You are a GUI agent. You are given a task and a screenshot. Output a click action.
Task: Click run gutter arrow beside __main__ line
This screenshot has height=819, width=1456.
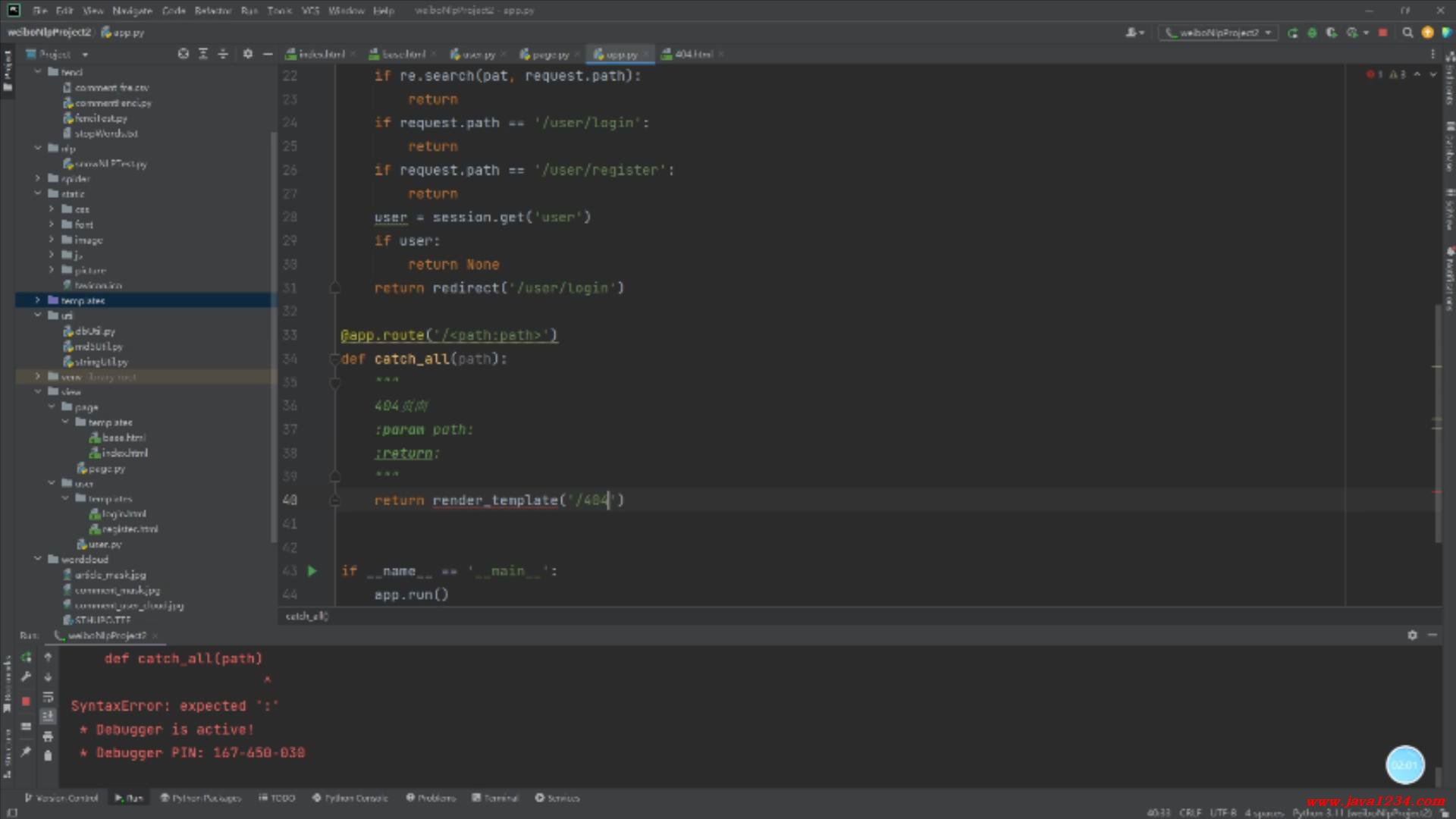tap(312, 571)
